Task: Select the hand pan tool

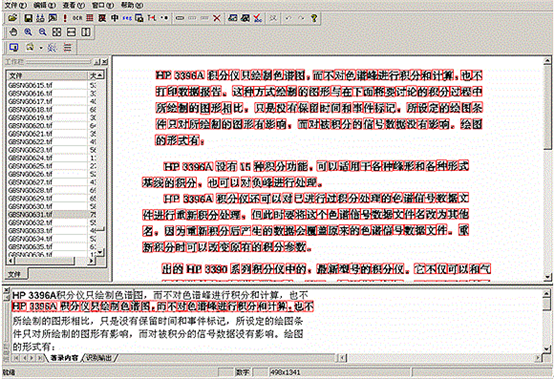Action: [13, 32]
